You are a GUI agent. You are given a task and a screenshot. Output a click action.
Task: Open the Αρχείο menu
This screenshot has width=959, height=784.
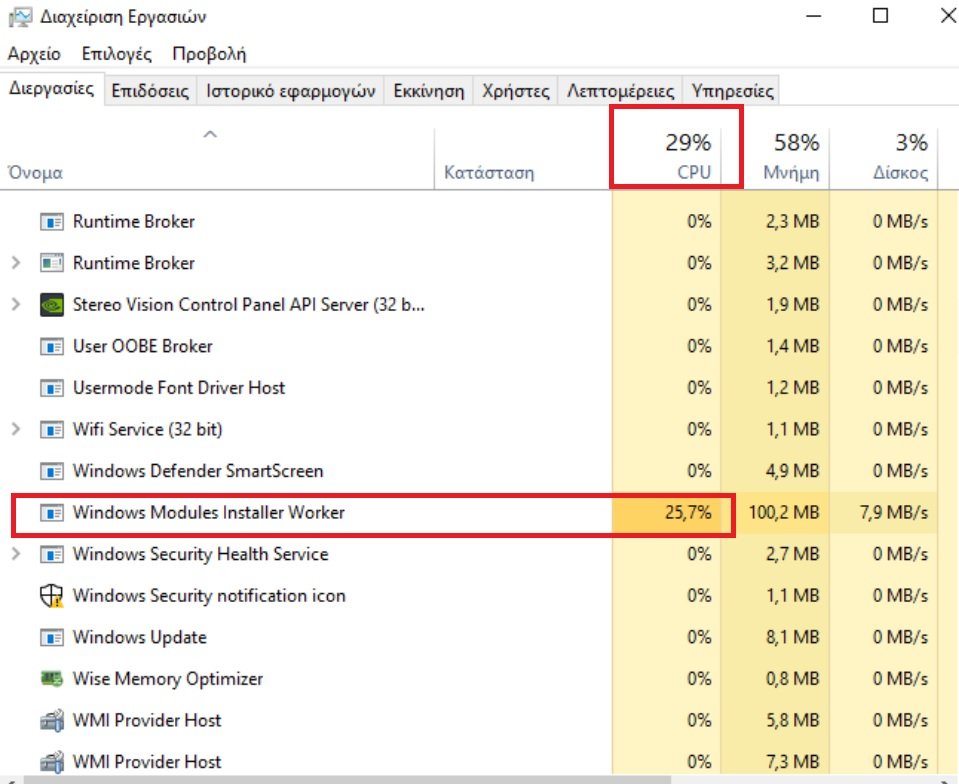click(x=34, y=54)
